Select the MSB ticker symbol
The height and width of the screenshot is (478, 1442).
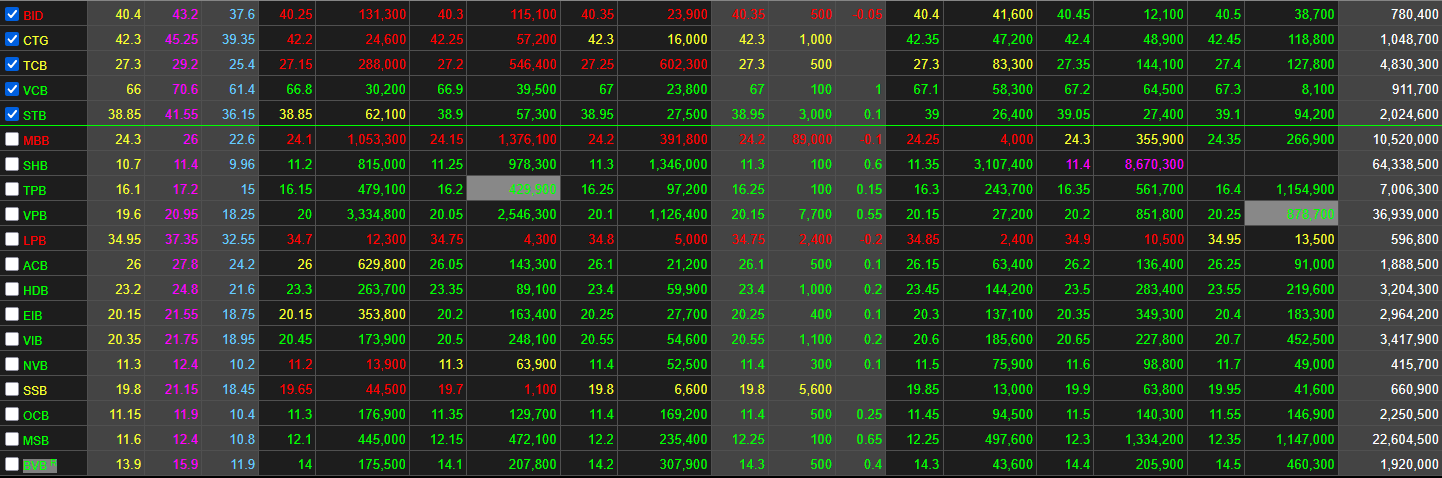tap(35, 441)
